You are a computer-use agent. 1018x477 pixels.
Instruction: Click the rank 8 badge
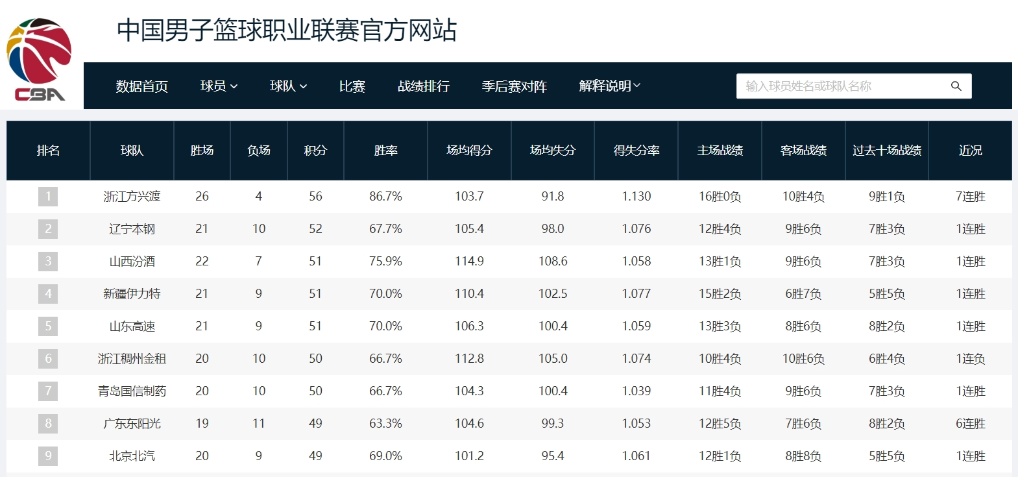click(x=48, y=423)
